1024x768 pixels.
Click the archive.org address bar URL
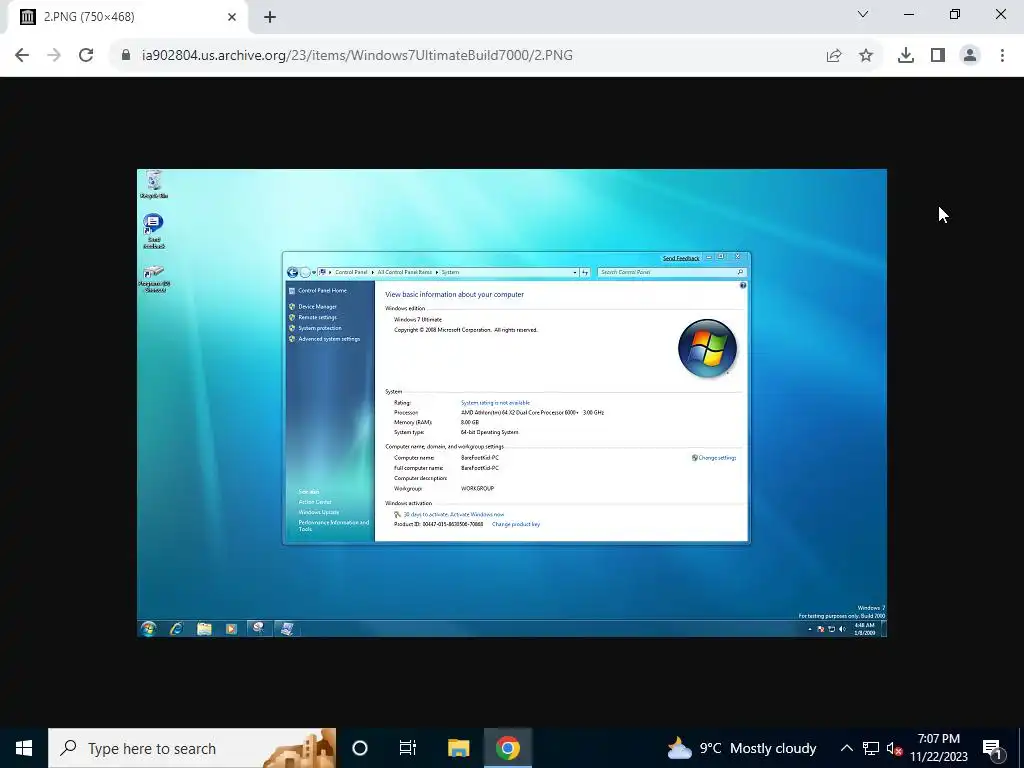click(x=357, y=56)
